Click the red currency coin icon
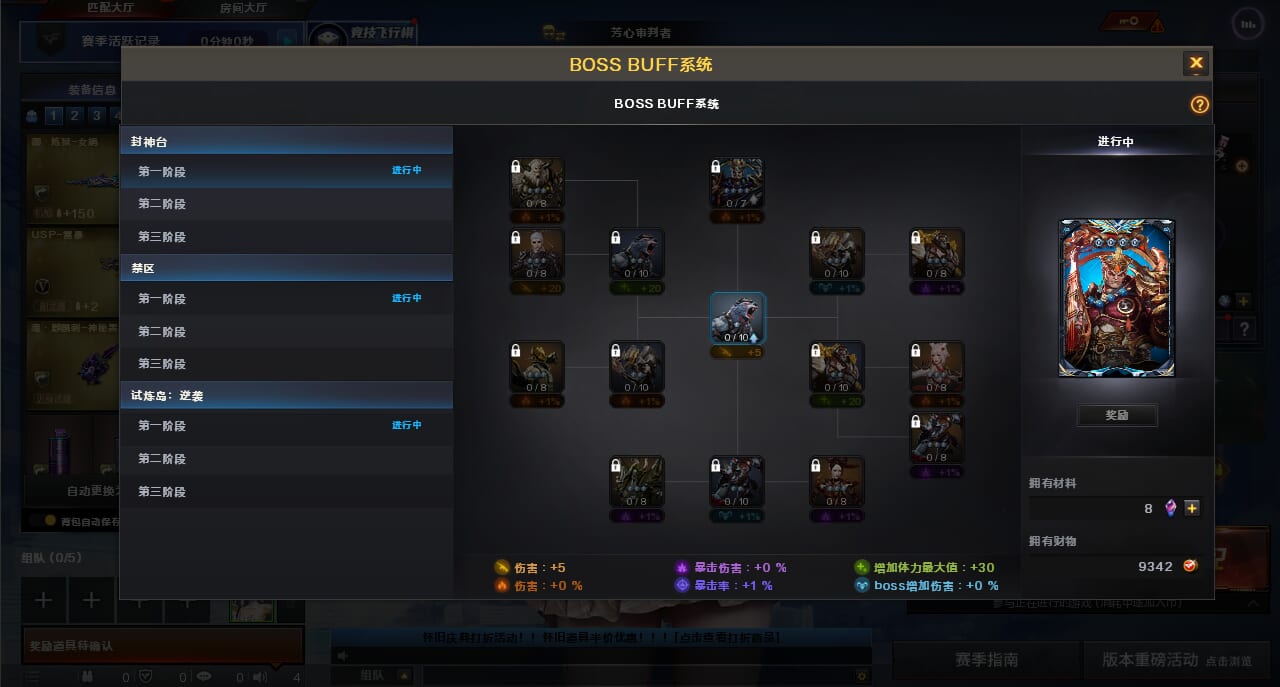 coord(1191,566)
